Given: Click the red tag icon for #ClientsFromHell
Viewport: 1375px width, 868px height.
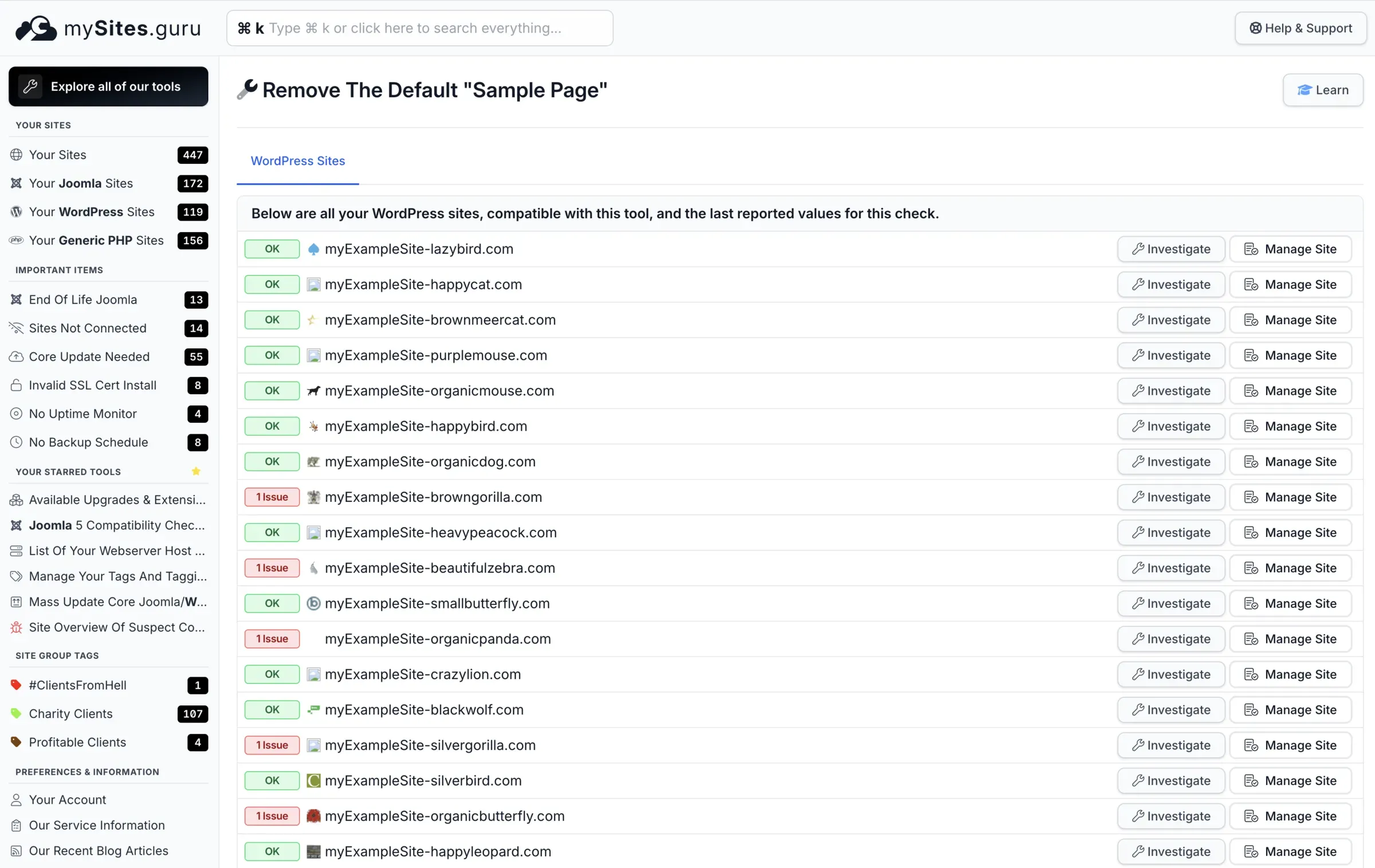Looking at the screenshot, I should [x=16, y=685].
